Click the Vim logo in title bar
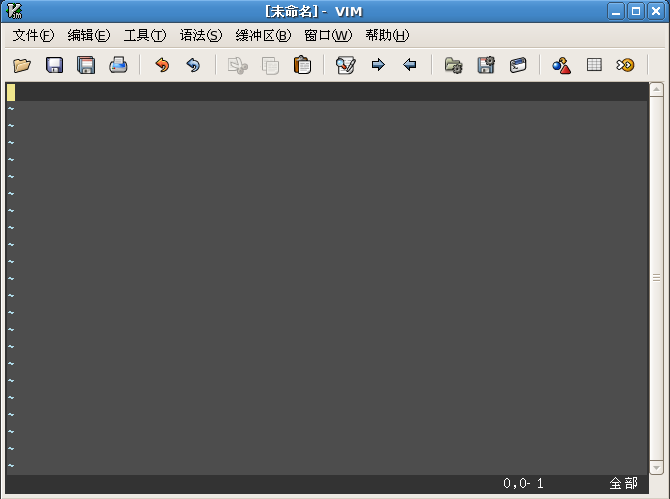Screen dimensions: 670x499 pos(14,11)
